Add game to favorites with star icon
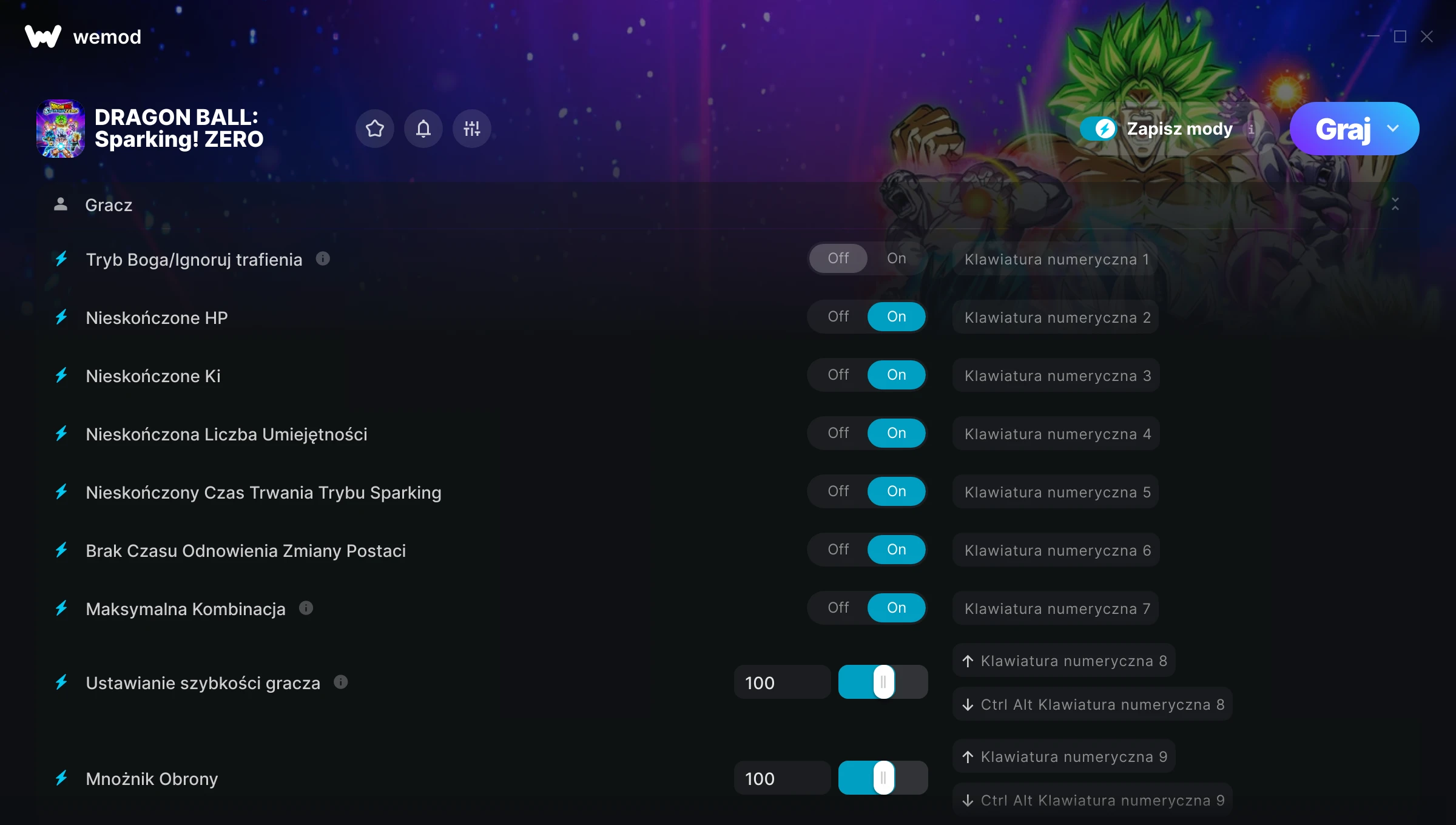This screenshot has height=825, width=1456. point(374,129)
